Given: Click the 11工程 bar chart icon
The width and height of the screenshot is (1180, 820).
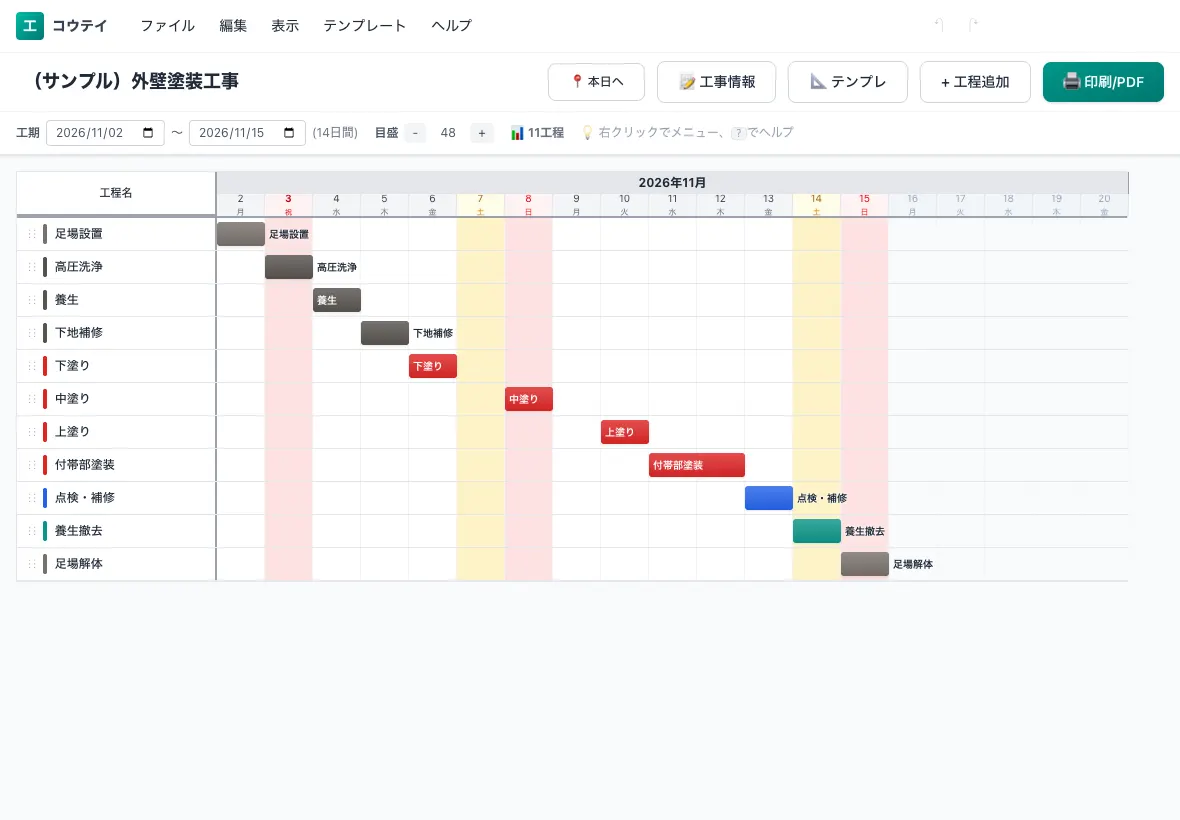Looking at the screenshot, I should (x=517, y=133).
